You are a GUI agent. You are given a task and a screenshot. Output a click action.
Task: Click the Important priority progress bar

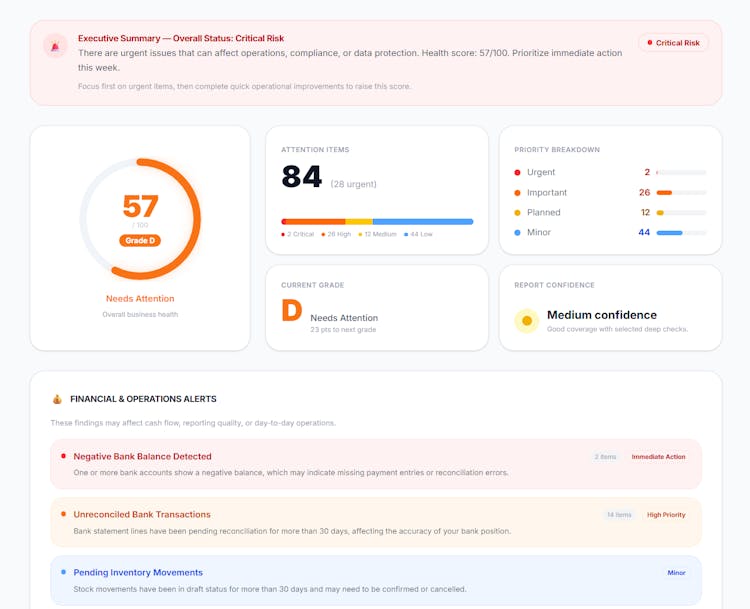[681, 192]
